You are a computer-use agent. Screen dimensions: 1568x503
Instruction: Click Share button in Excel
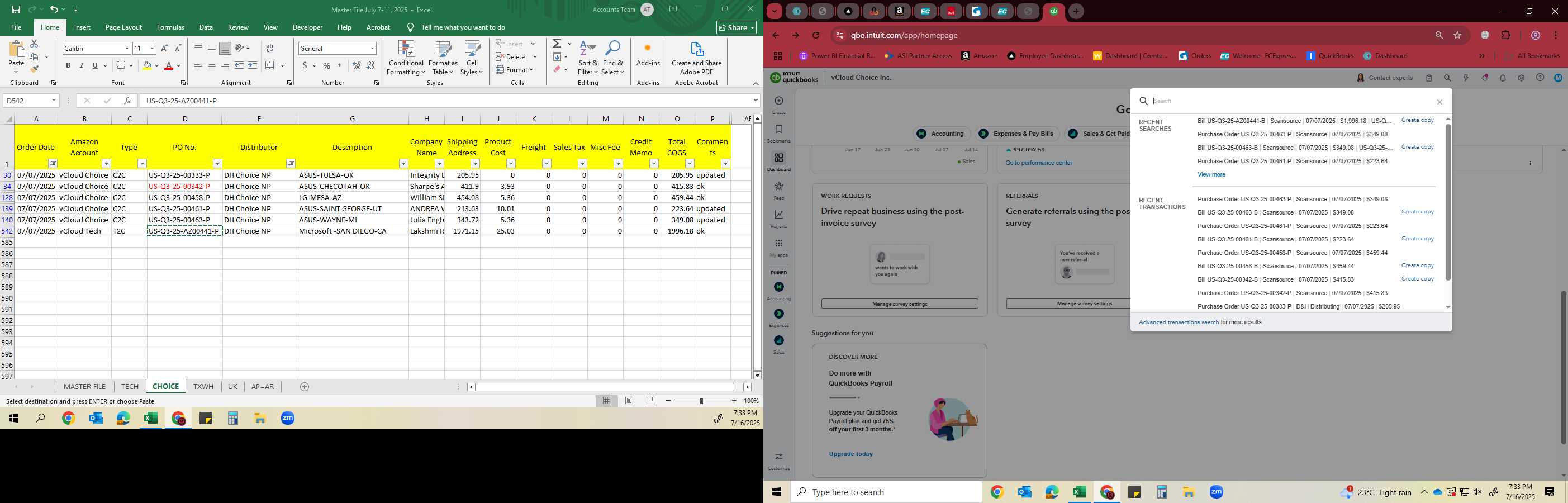[737, 27]
